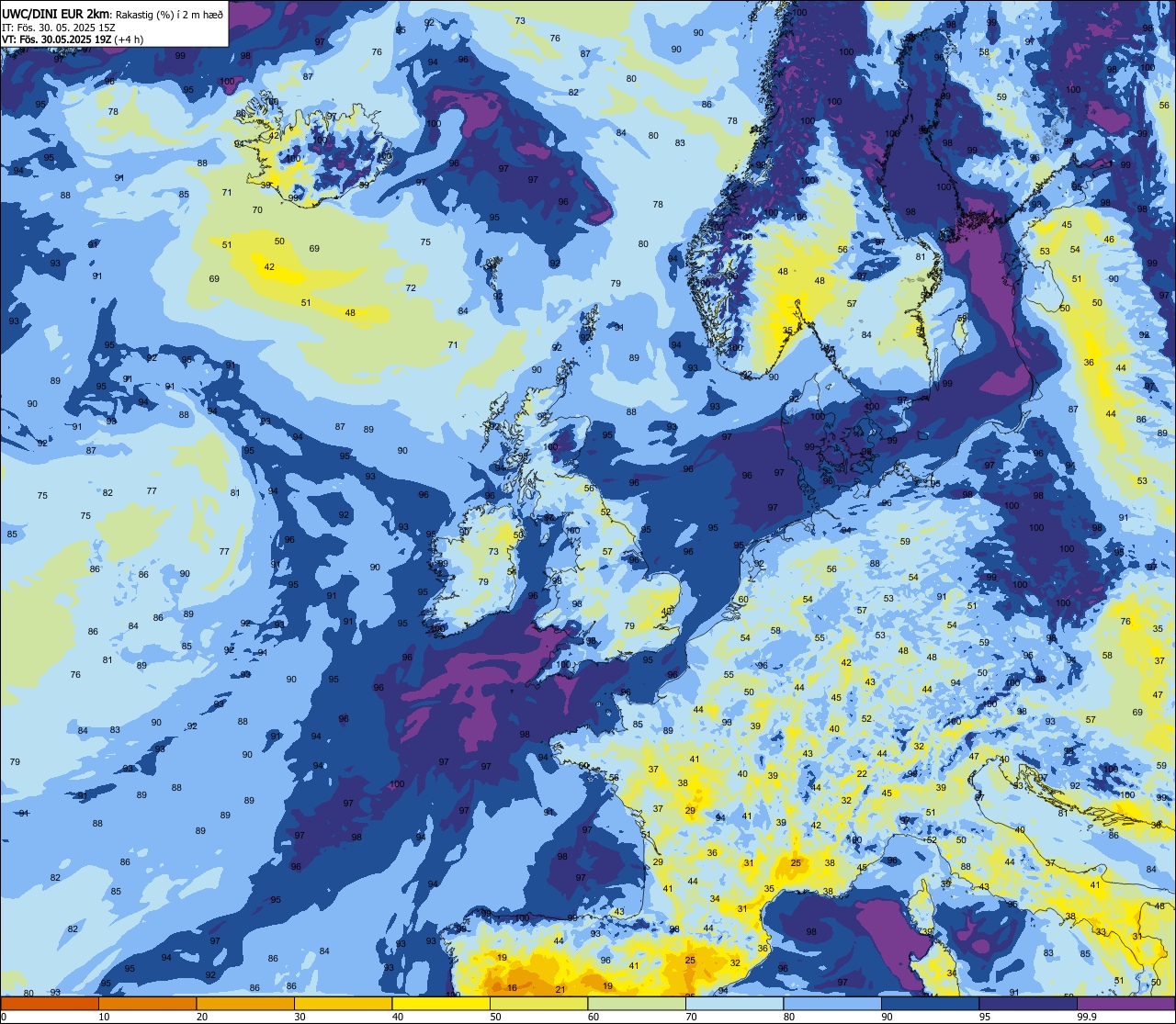Viewport: 1176px width, 1024px height.
Task: Click the legend tick label '80'
Action: coord(789,1017)
